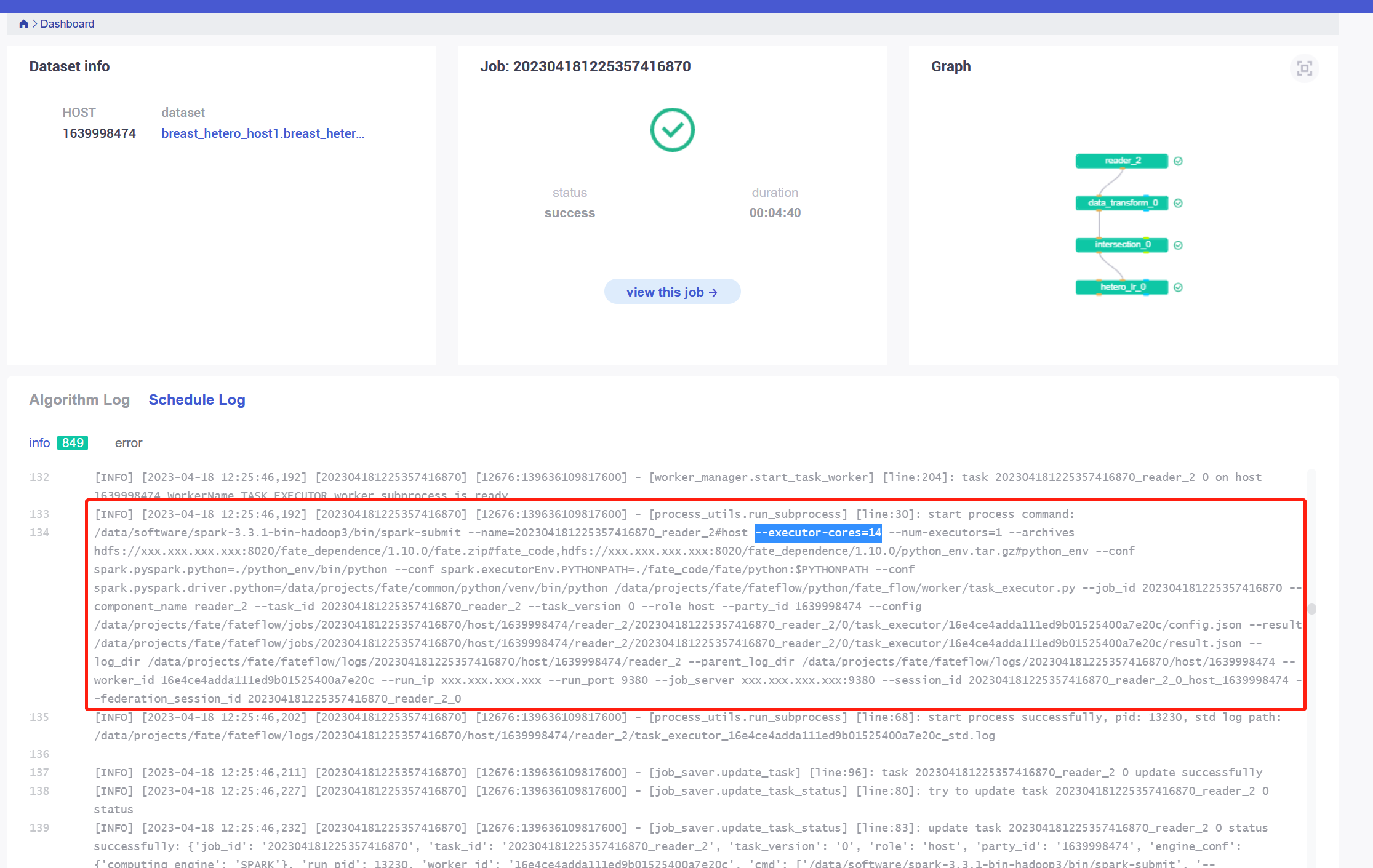1373x868 pixels.
Task: Click the 'view this job' button
Action: [x=672, y=292]
